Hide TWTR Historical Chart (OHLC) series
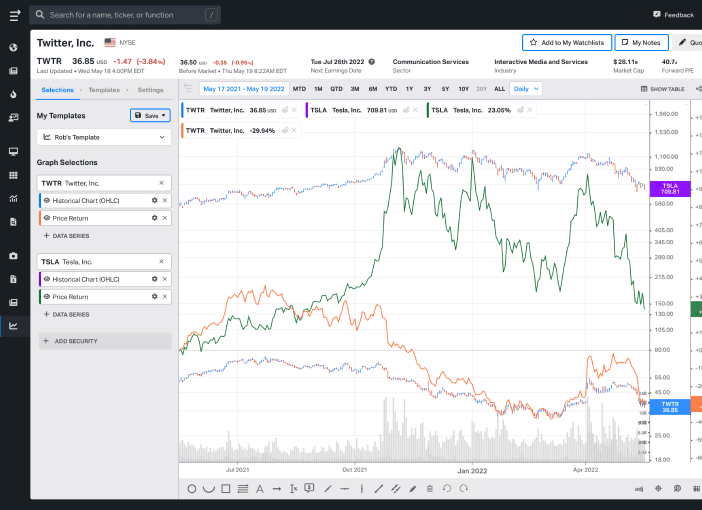702x510 pixels. pyautogui.click(x=46, y=200)
